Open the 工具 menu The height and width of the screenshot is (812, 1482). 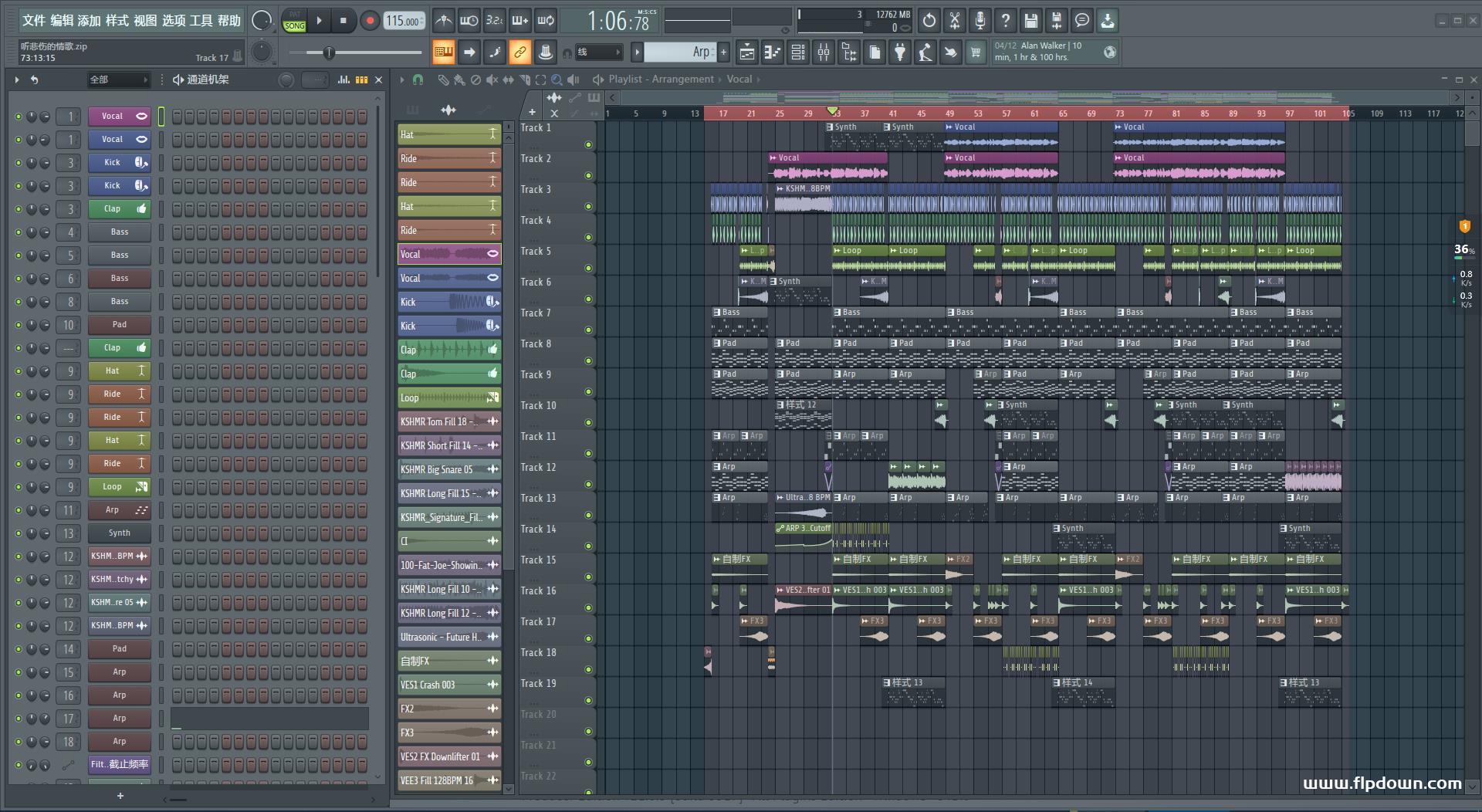point(201,21)
